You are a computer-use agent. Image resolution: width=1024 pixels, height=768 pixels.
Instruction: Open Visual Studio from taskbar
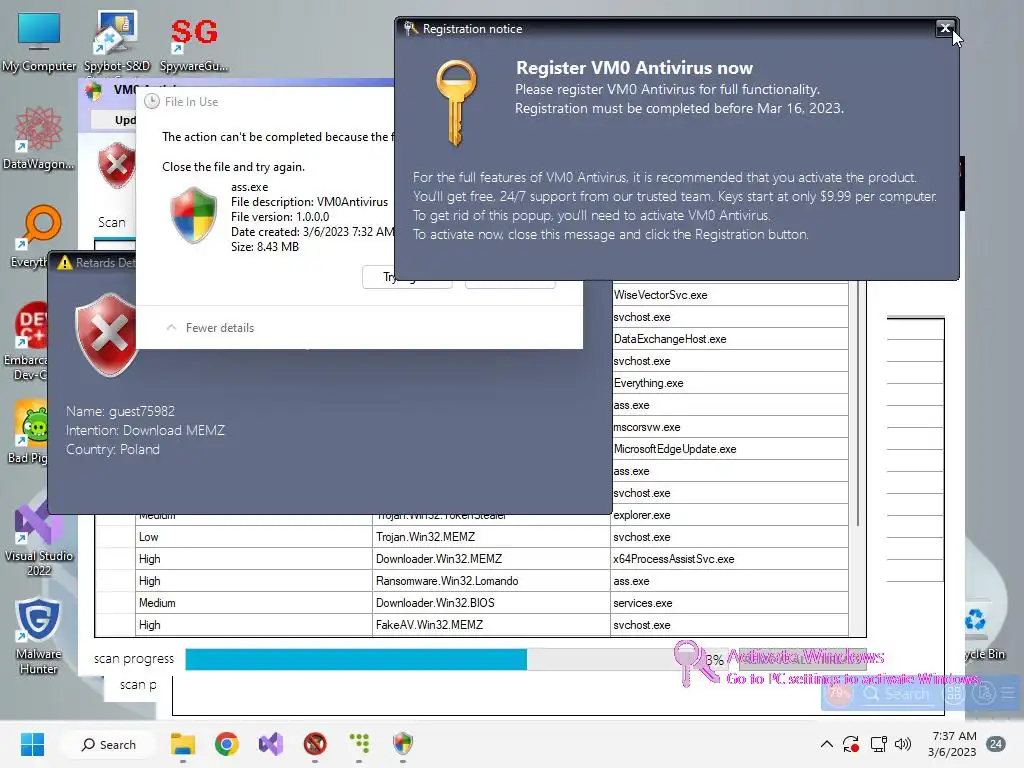tap(270, 744)
